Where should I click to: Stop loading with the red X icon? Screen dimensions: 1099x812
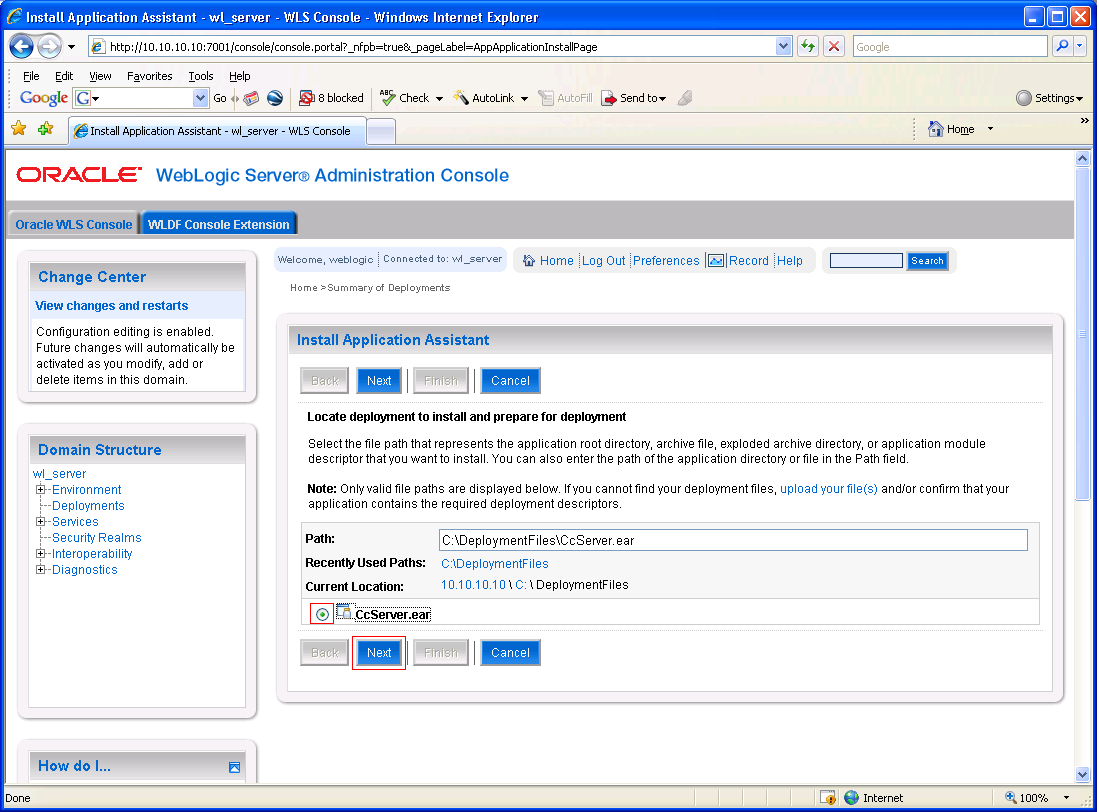(833, 46)
